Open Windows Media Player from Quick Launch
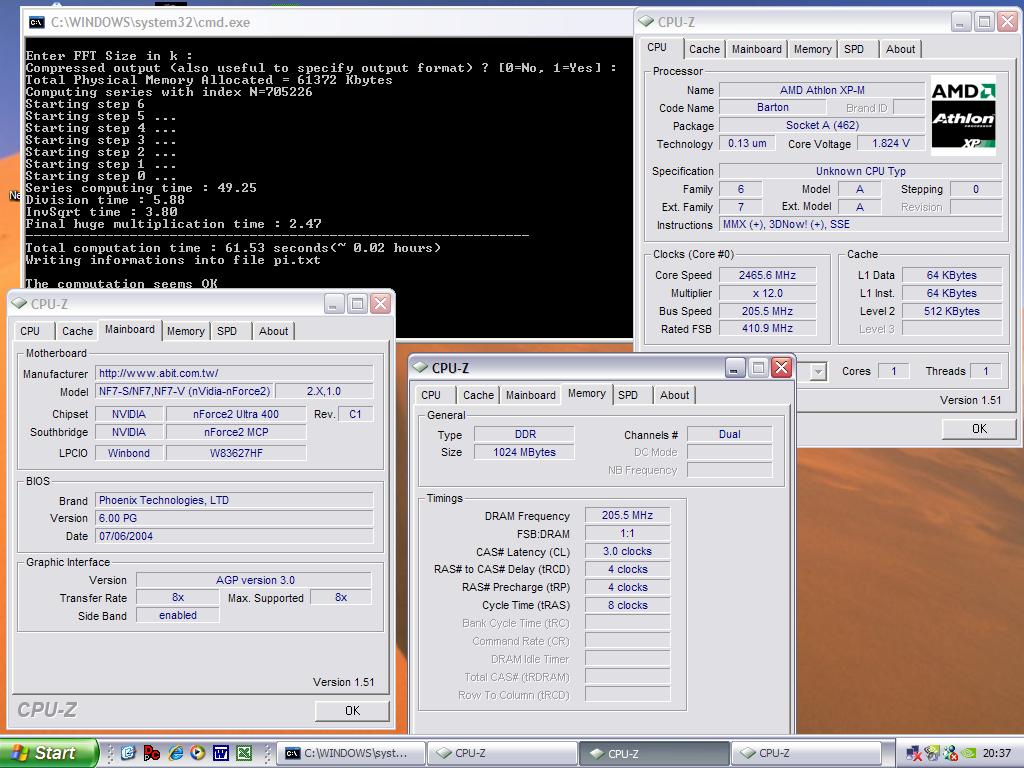The image size is (1024, 768). pos(197,753)
